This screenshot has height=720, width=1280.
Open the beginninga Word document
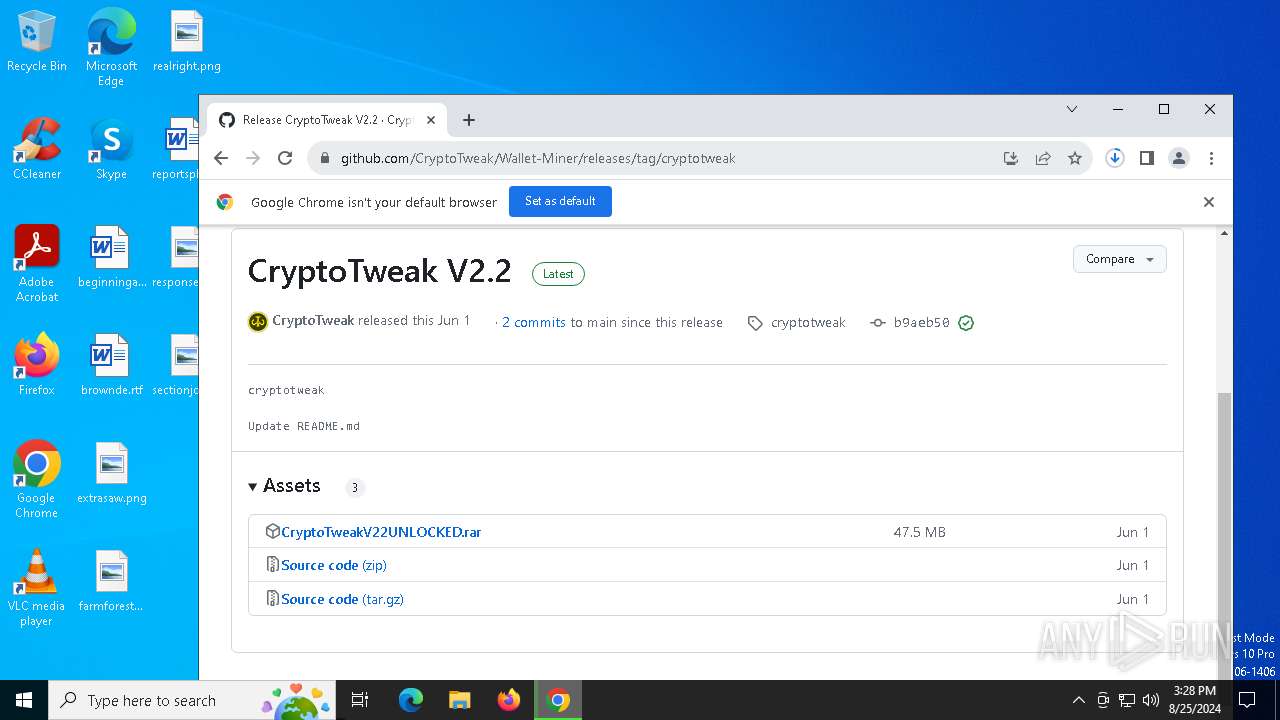point(111,257)
